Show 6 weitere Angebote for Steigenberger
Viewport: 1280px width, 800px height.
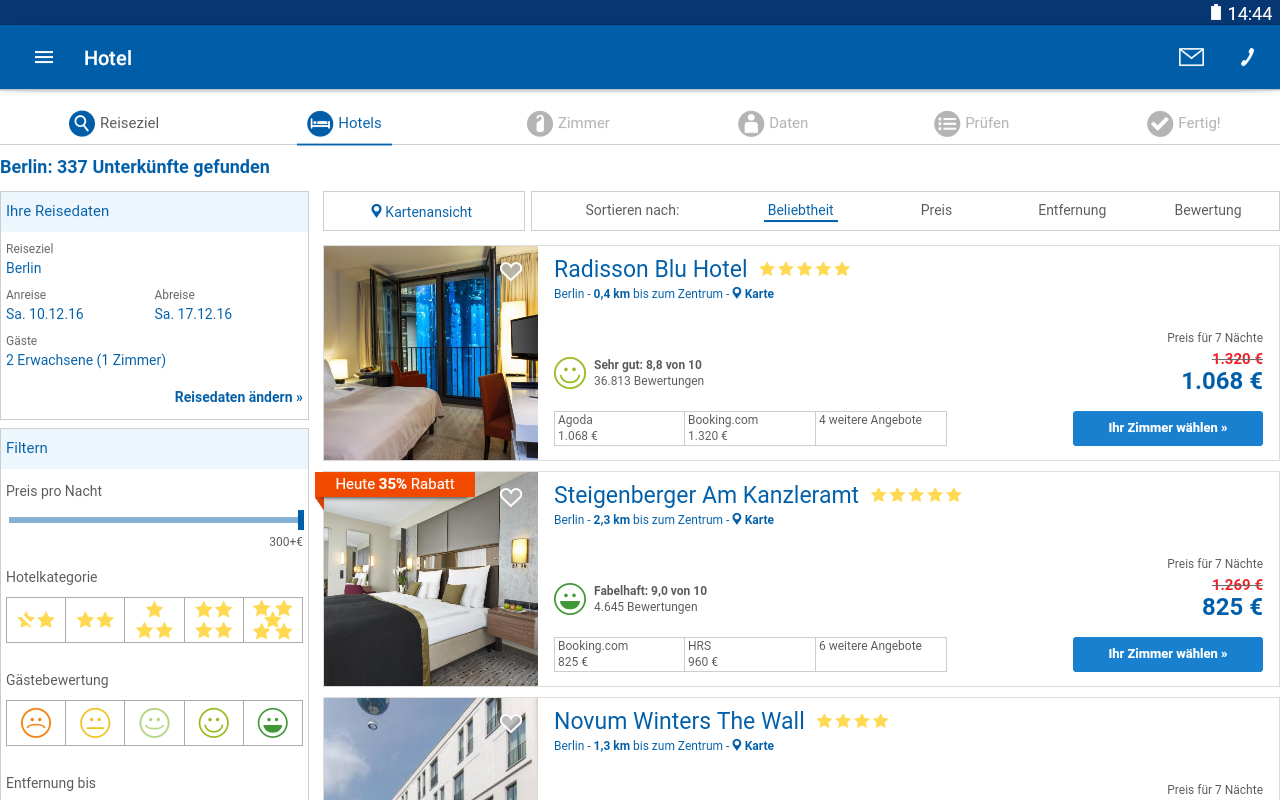click(881, 654)
